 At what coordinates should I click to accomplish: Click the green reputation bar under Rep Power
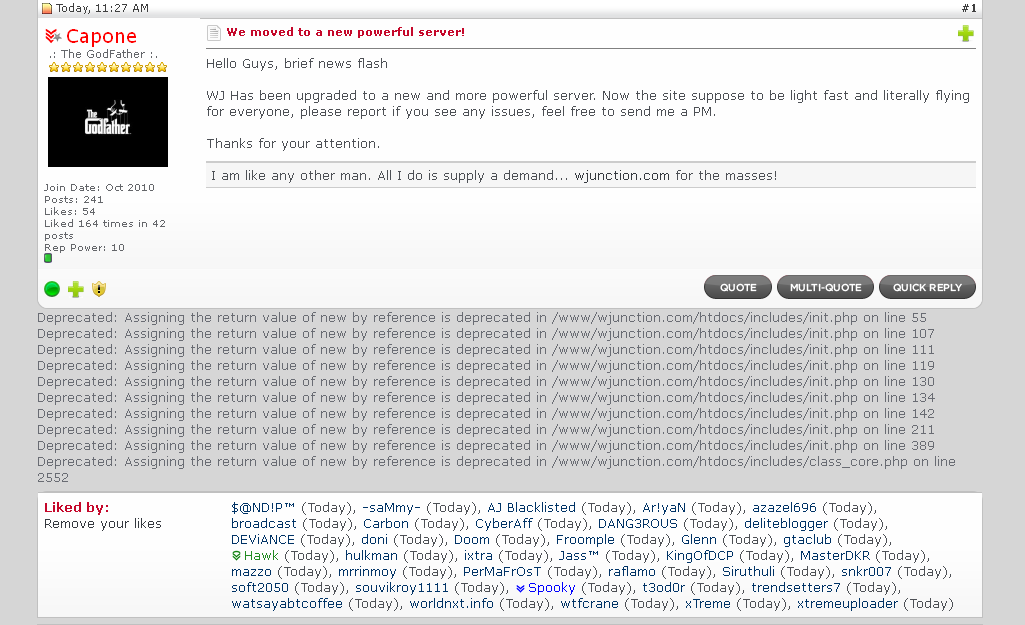point(48,258)
